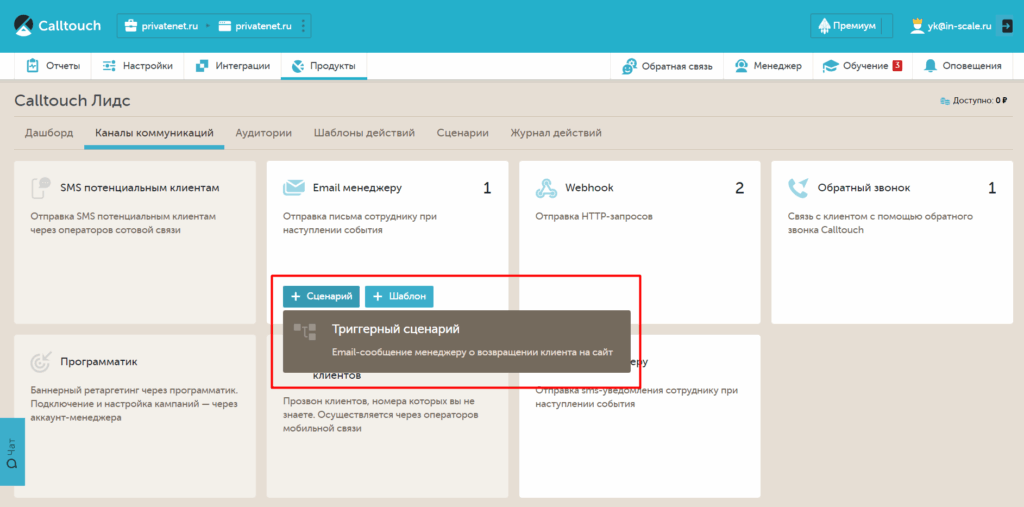Select Триггерный сценарий from the popup
The width and height of the screenshot is (1024, 507).
coord(456,341)
